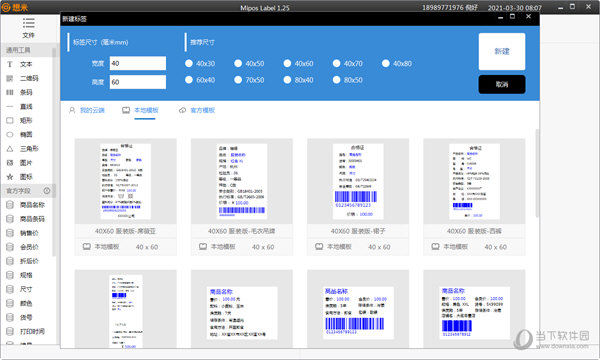600x360 pixels.
Task: Minimize the Mipos Label main window
Action: (560, 7)
